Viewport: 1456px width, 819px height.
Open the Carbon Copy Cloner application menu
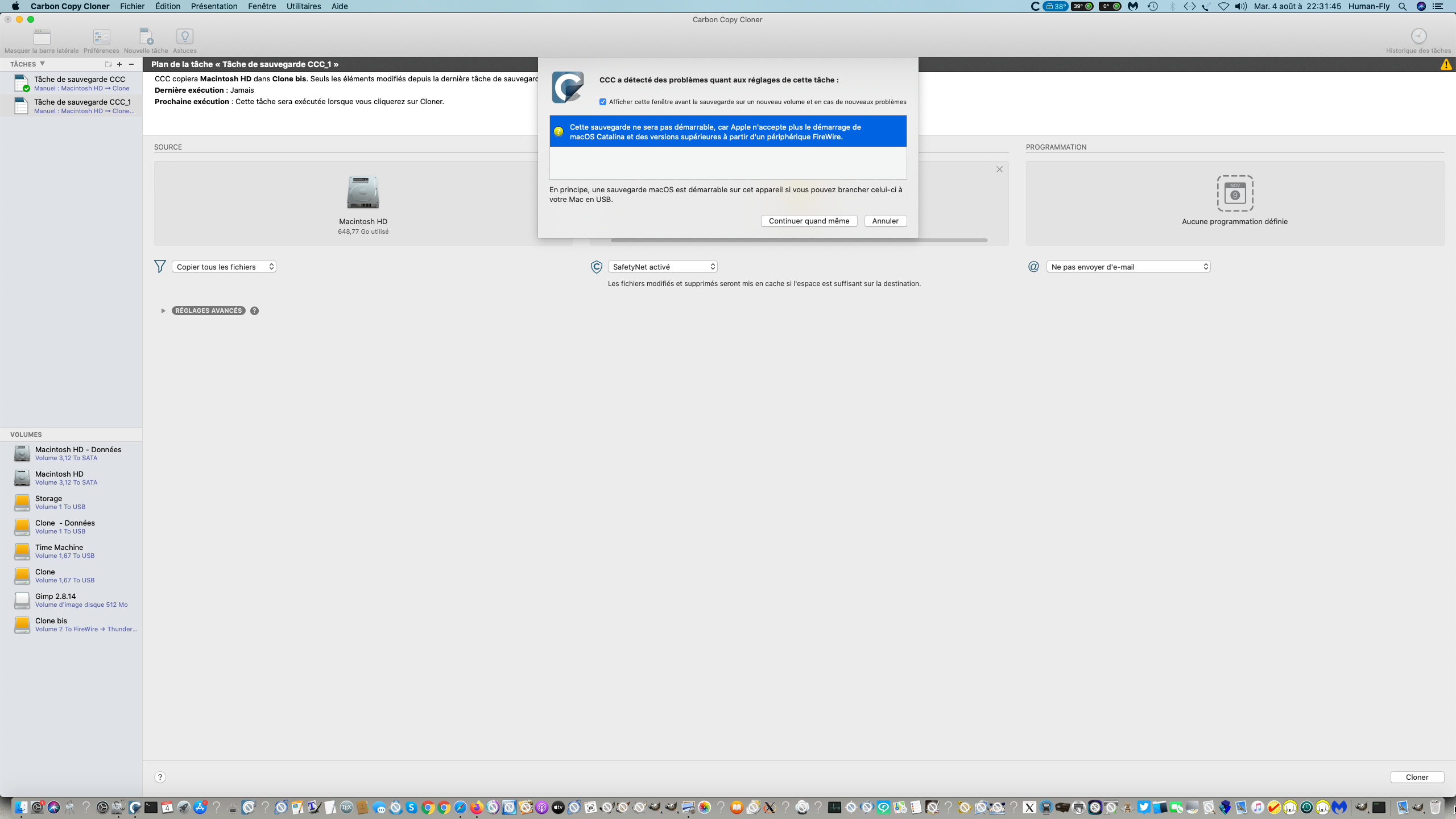click(70, 6)
